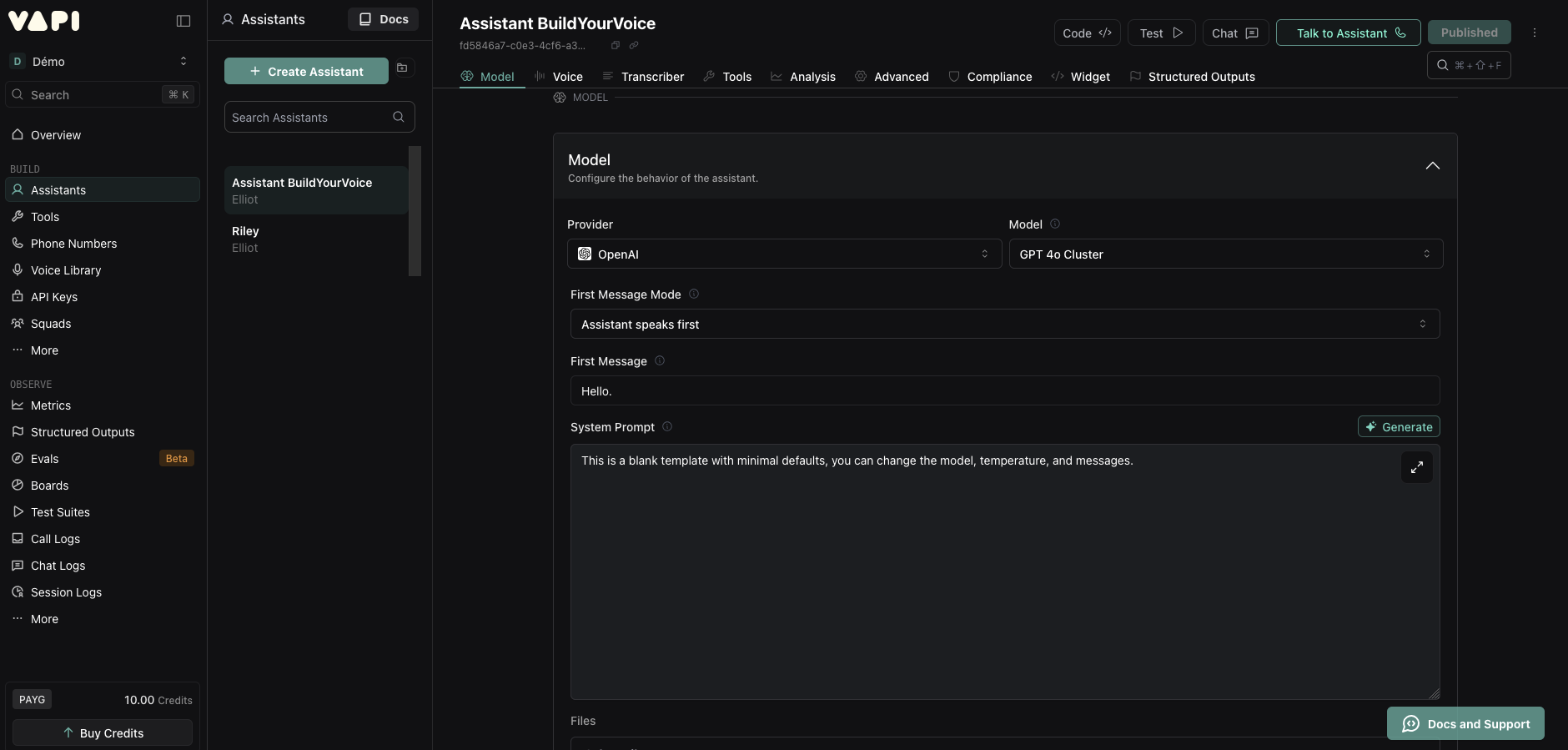1568x750 pixels.
Task: Generate a system prompt
Action: (x=1399, y=426)
